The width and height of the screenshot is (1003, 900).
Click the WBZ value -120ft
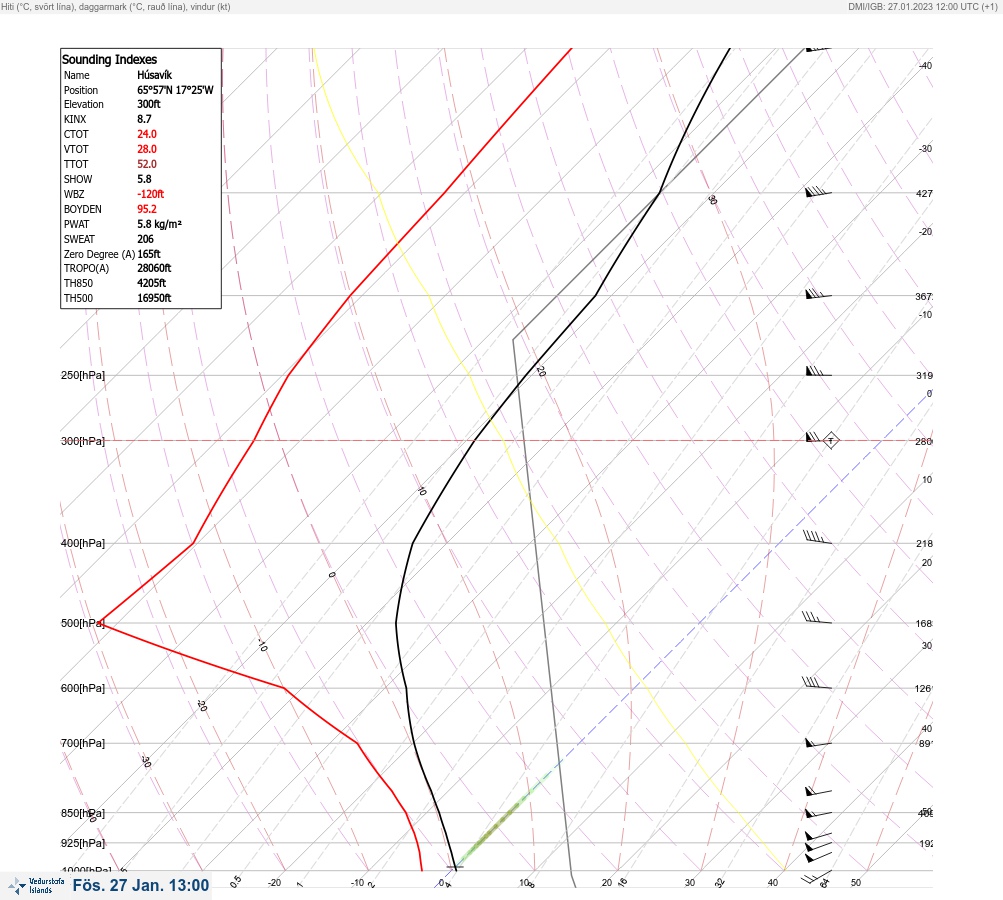tap(150, 194)
